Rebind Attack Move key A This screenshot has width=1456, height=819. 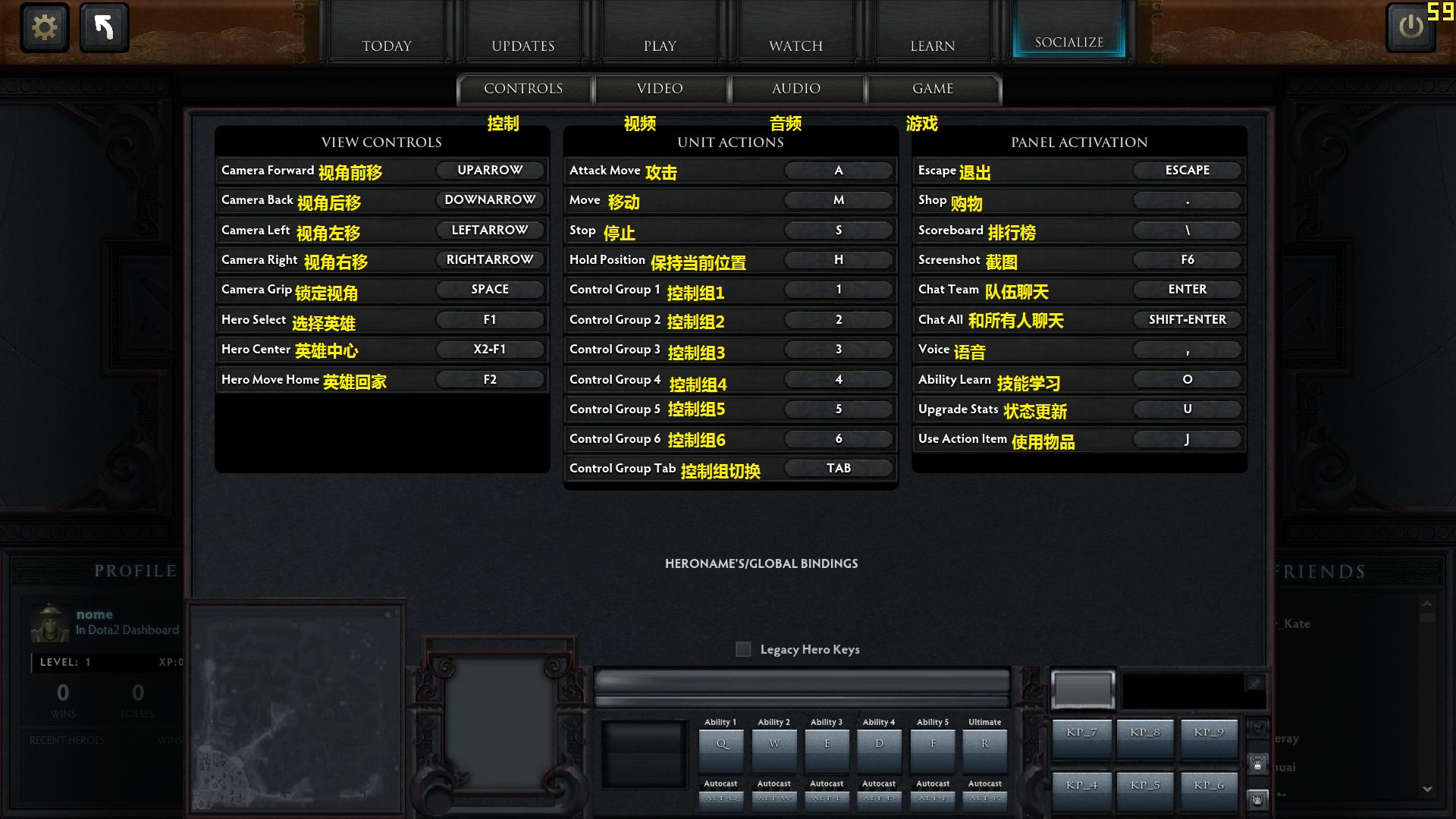839,171
